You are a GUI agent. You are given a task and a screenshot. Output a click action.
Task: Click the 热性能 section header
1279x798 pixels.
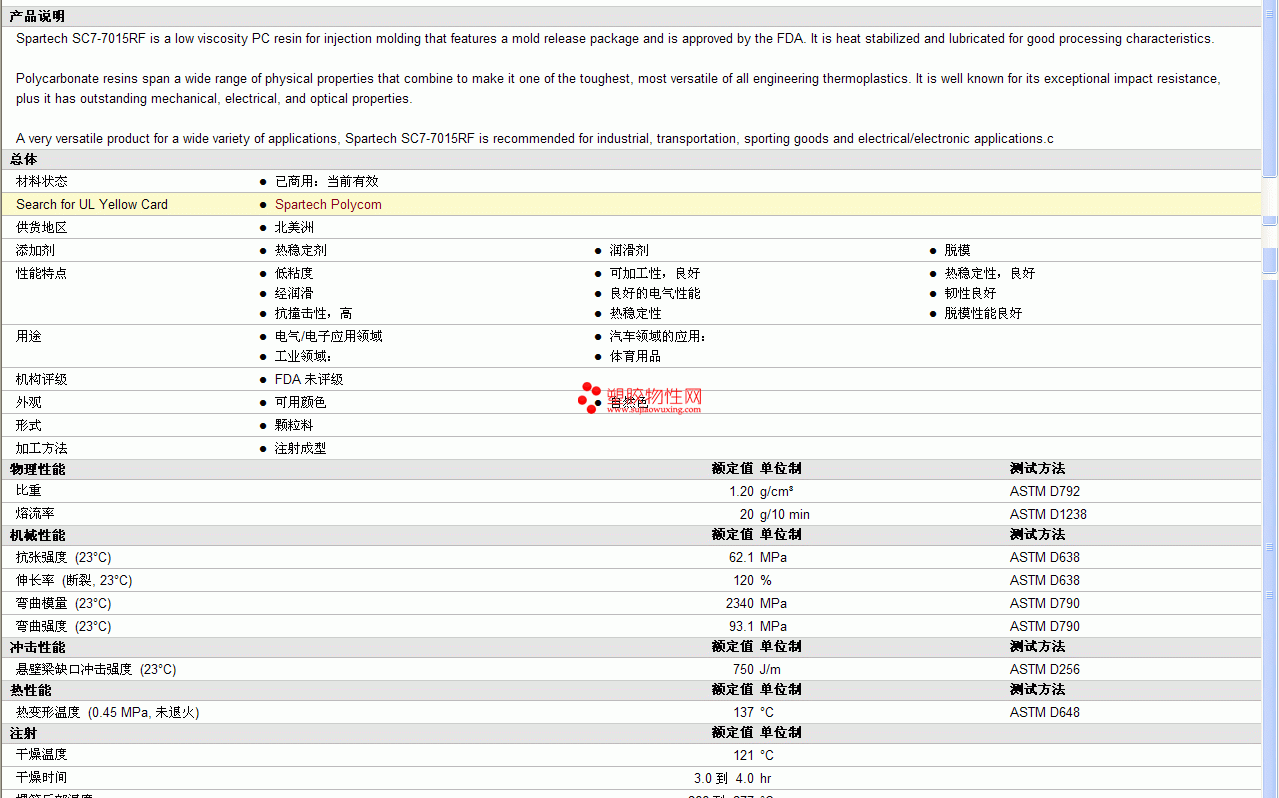[x=31, y=690]
